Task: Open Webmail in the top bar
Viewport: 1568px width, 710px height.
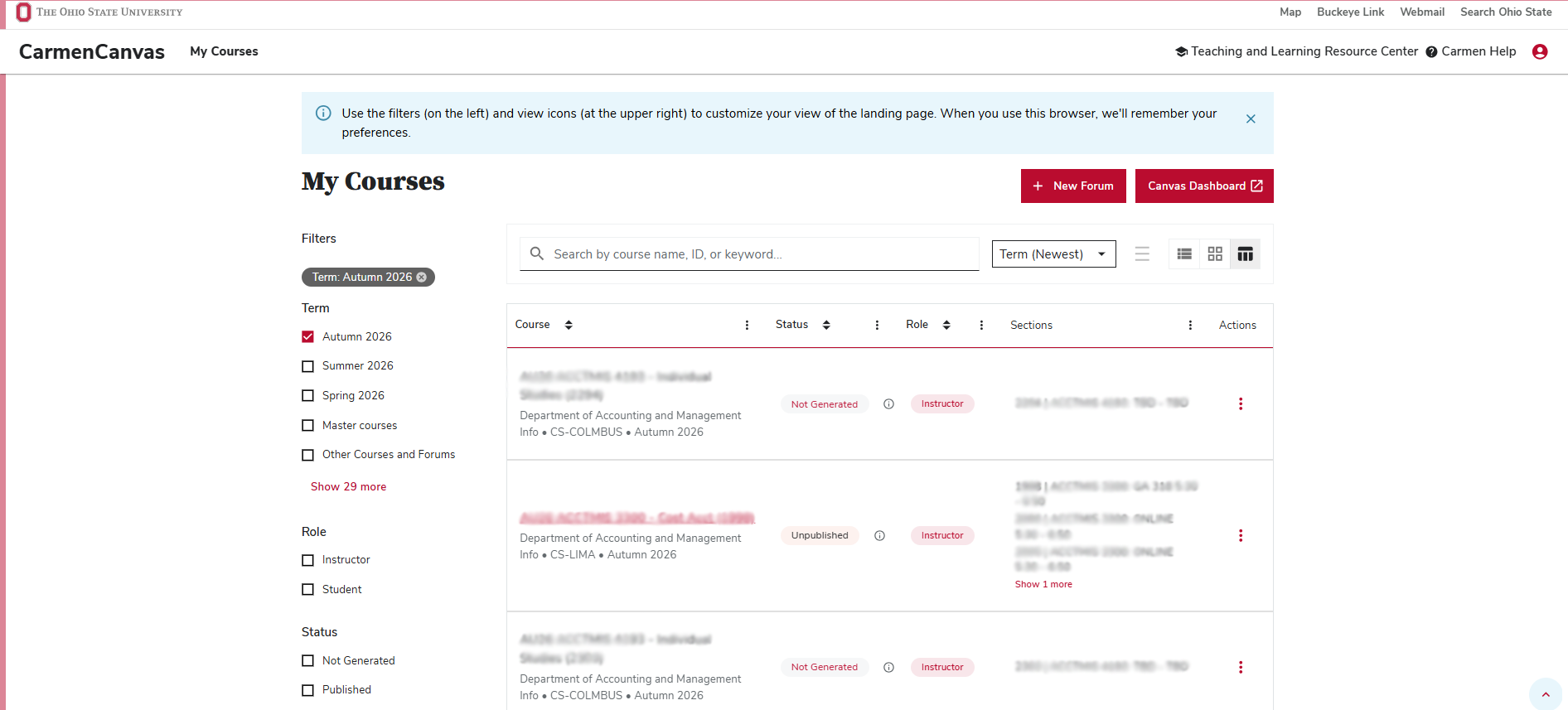Action: [x=1422, y=12]
